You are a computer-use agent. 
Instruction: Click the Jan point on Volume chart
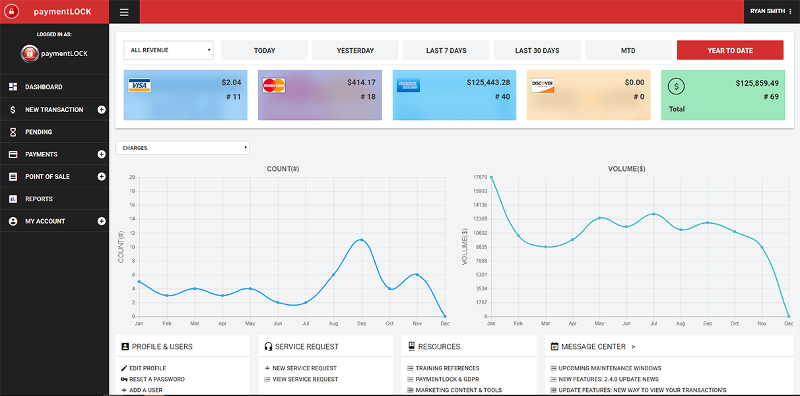491,177
